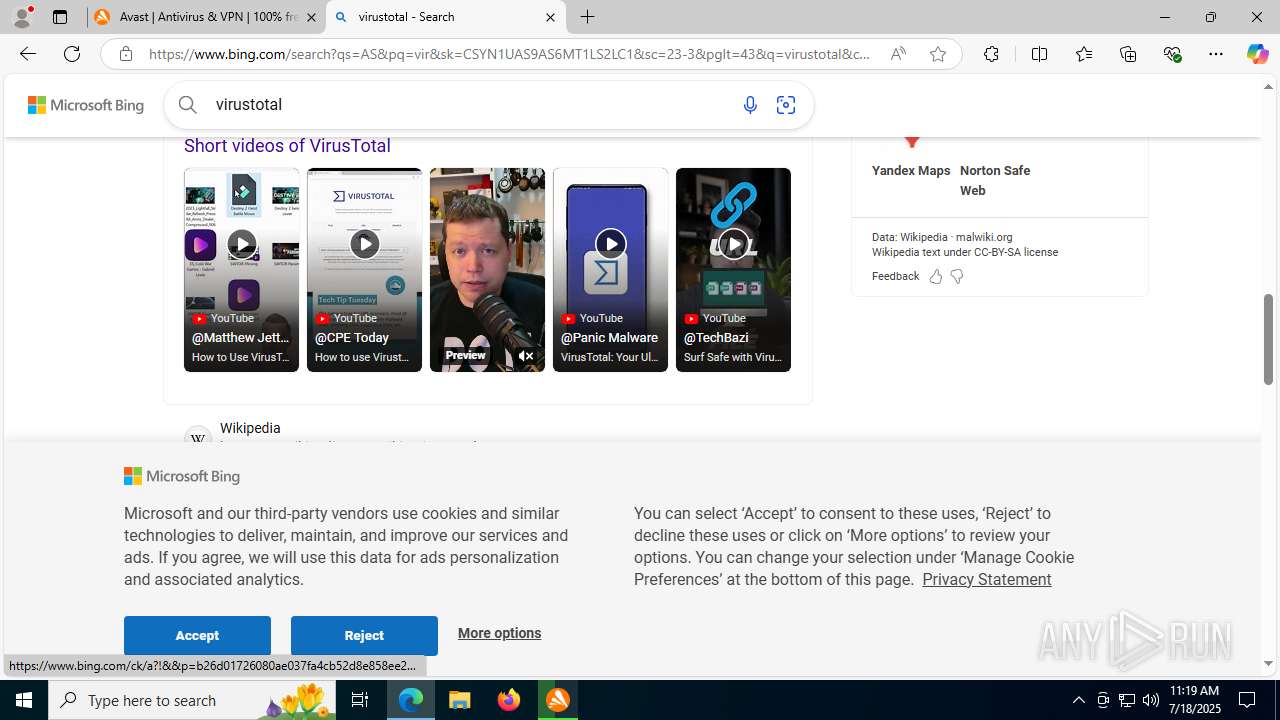Screen dimensions: 1280x720
Task: Open Copilot sidebar icon
Action: point(1257,54)
